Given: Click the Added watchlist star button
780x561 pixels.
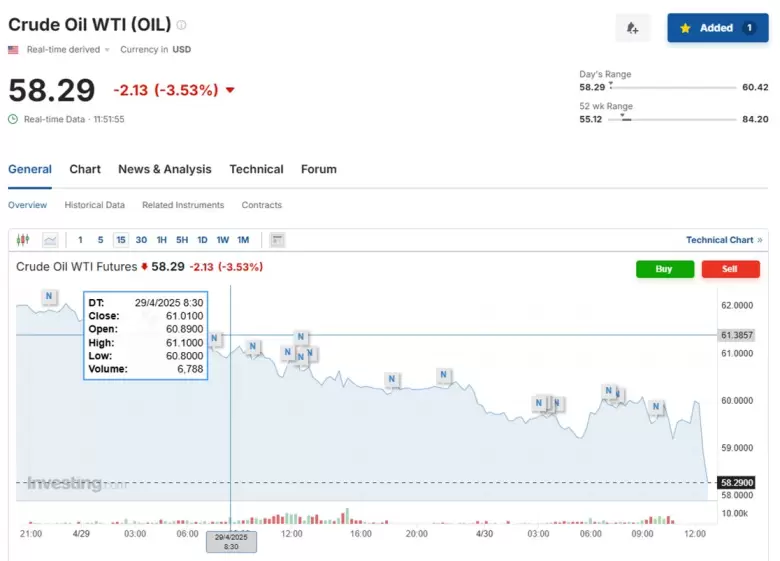Looking at the screenshot, I should [x=717, y=28].
